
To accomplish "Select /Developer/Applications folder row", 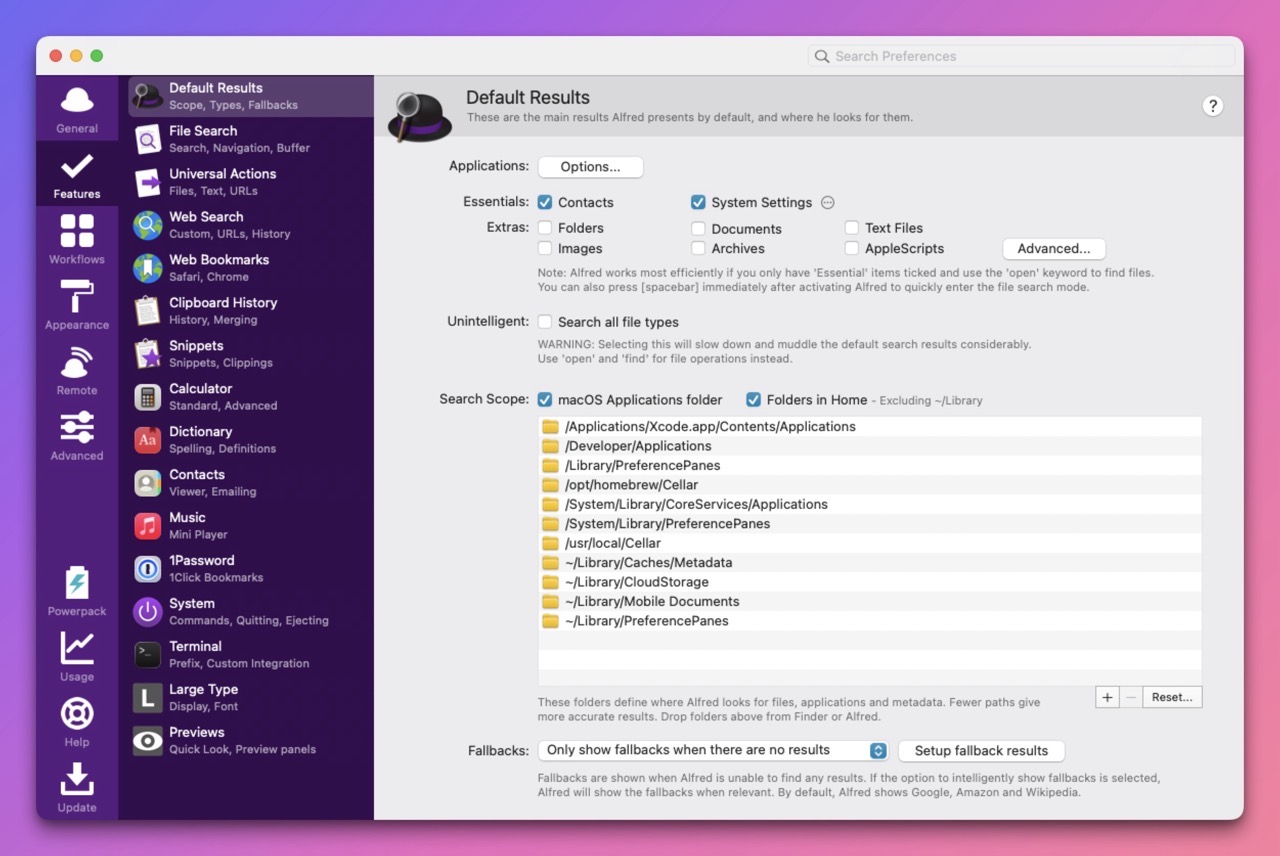I will coord(869,446).
